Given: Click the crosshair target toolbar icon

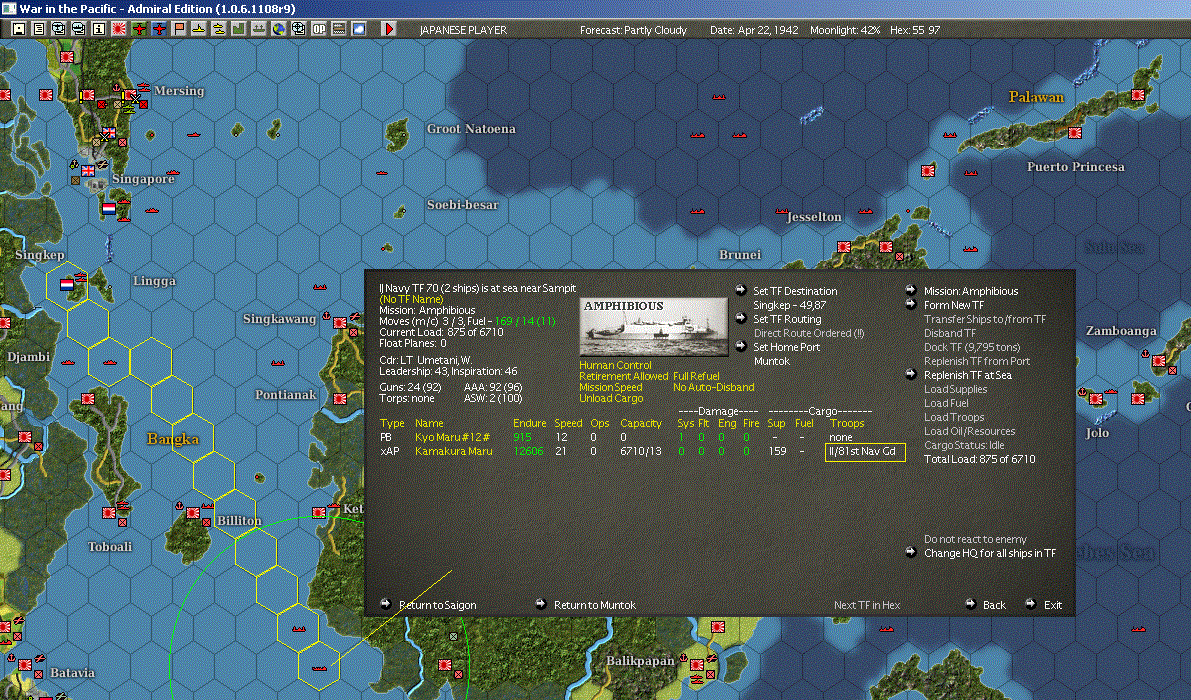Looking at the screenshot, I should [299, 29].
